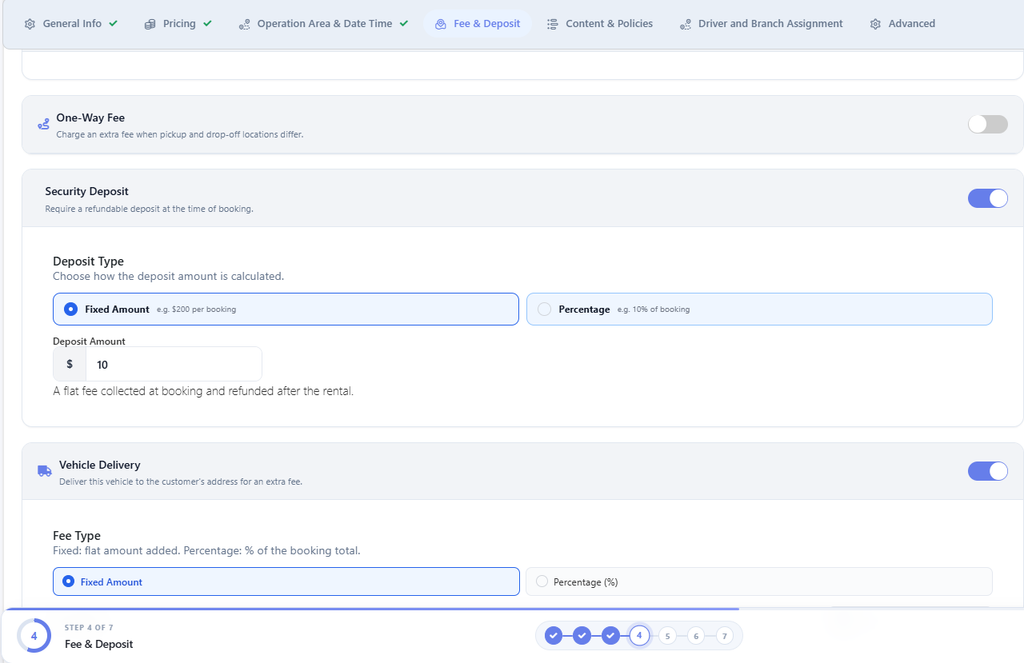
Task: Enable the One-Way Fee toggle
Action: pos(987,124)
